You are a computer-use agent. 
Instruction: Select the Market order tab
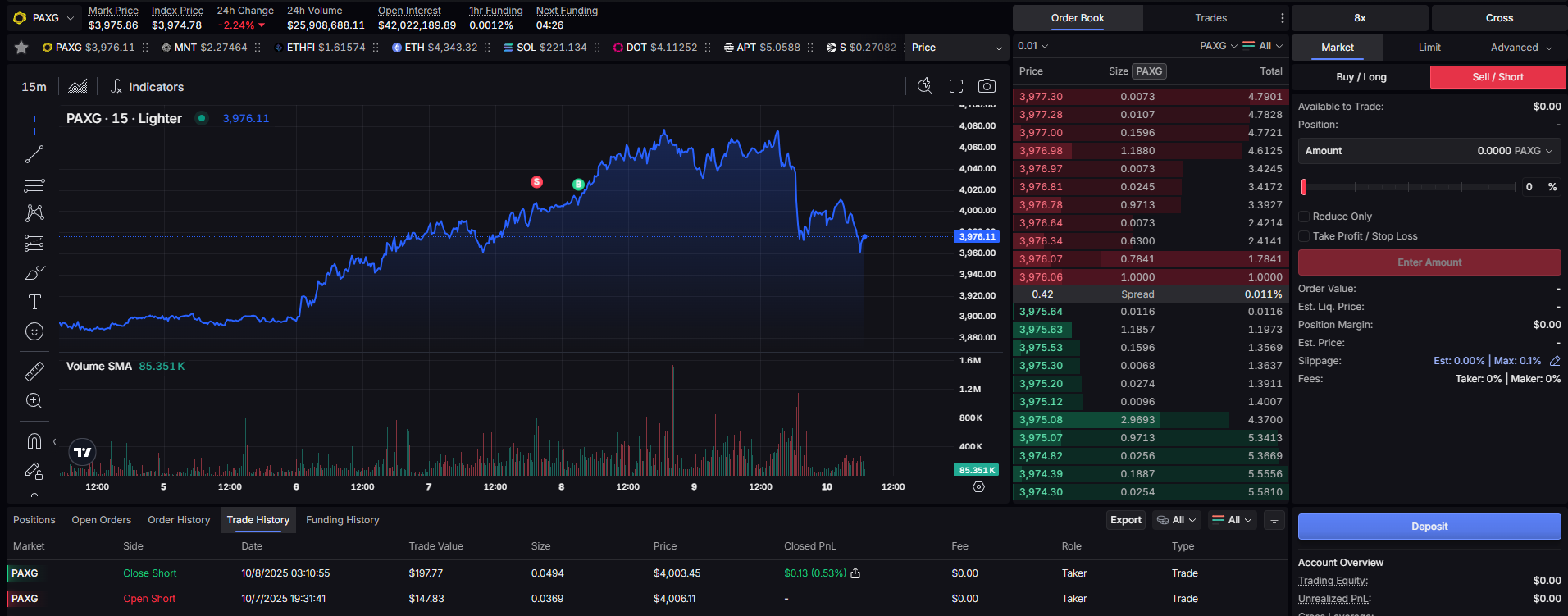click(1338, 48)
